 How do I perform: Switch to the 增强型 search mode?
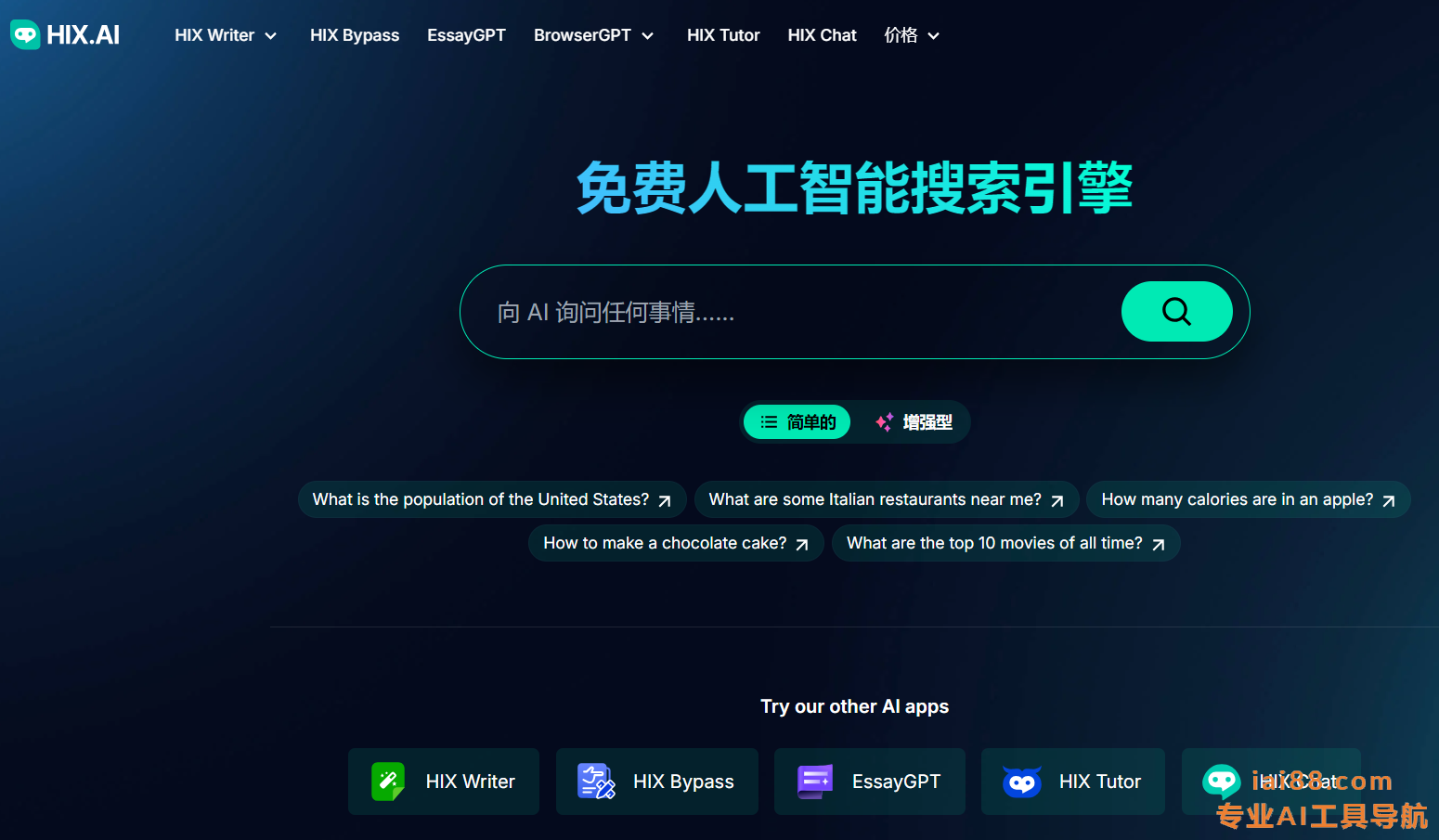(x=914, y=422)
